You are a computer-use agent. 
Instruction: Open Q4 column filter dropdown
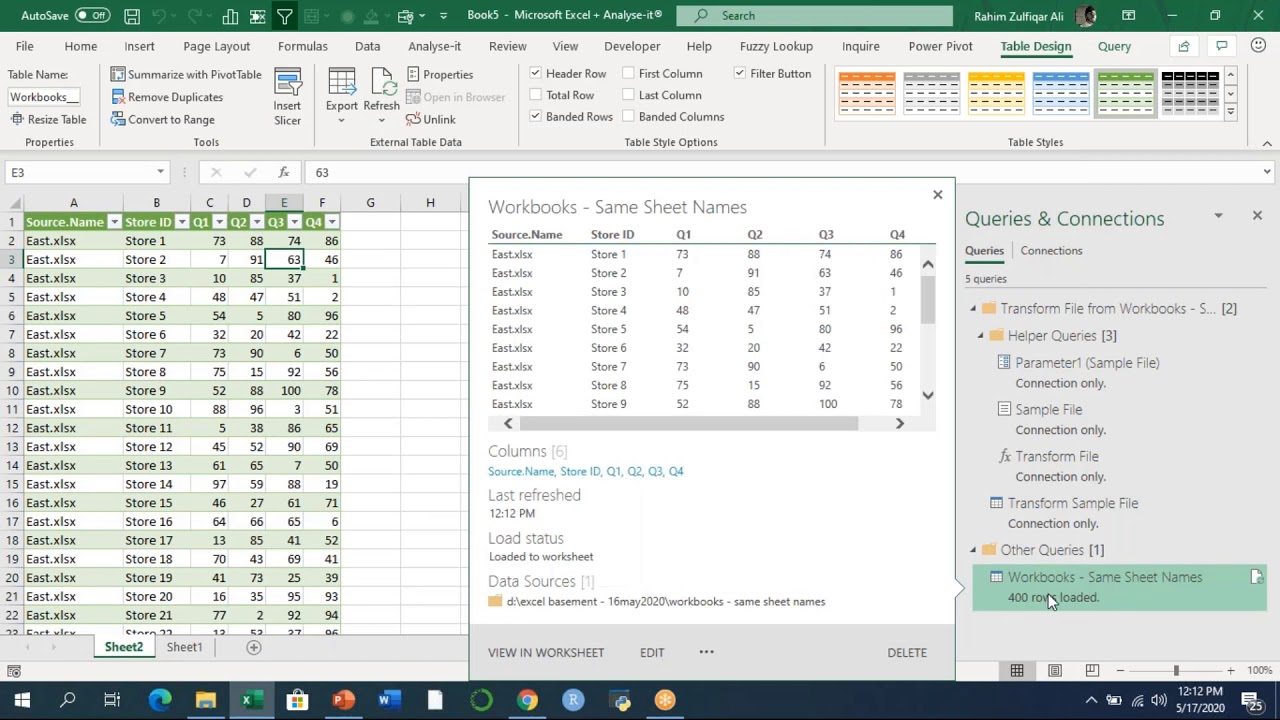[x=332, y=222]
